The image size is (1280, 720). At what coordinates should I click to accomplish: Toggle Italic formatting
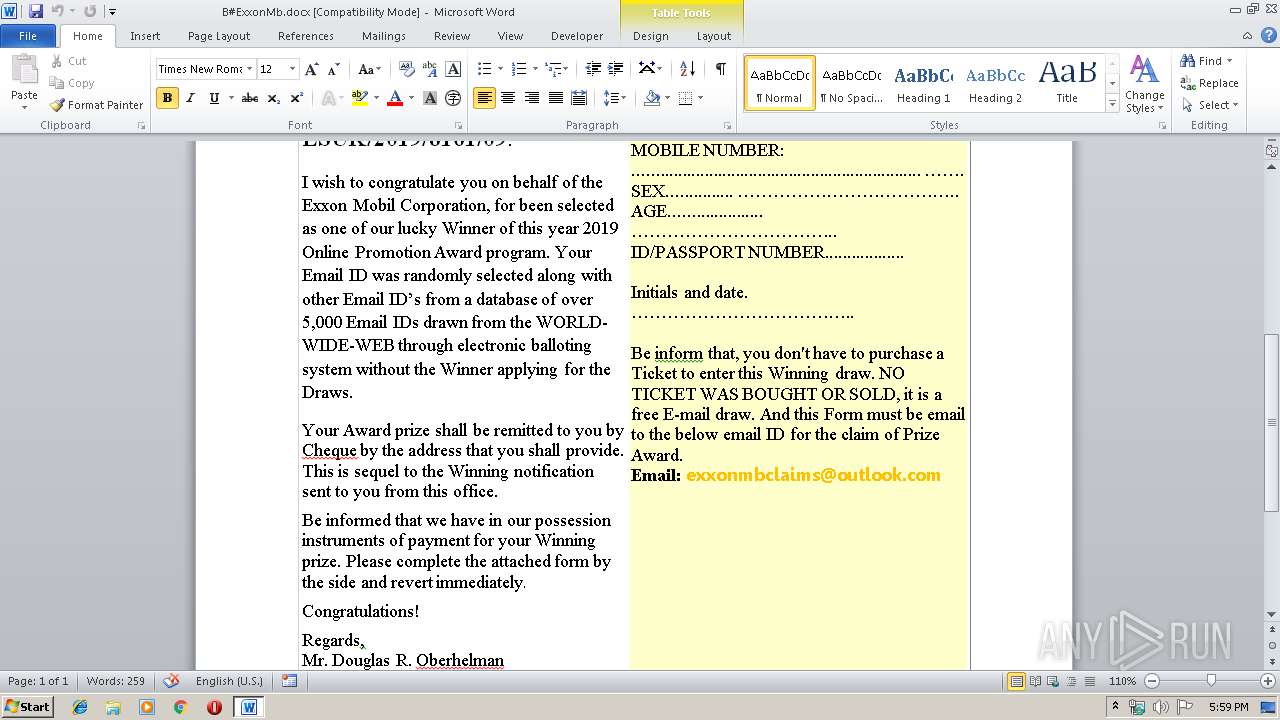click(191, 98)
